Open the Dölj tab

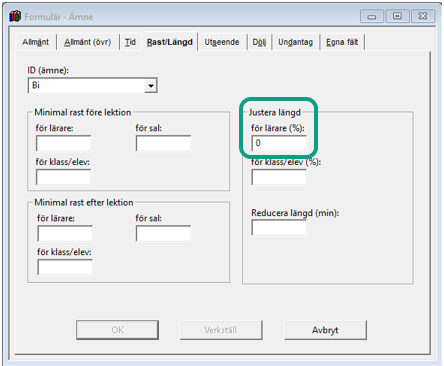click(259, 42)
